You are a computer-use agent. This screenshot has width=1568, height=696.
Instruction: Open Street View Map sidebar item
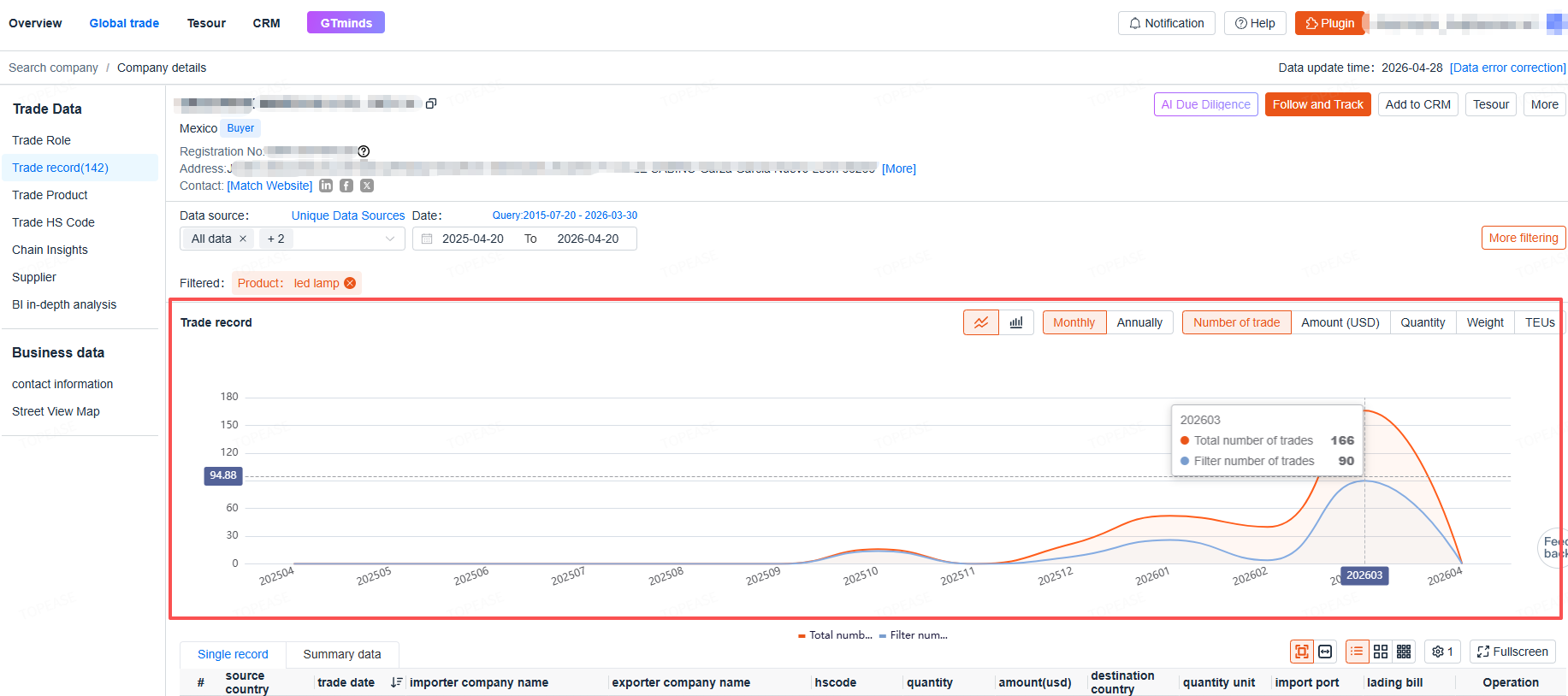coord(56,411)
